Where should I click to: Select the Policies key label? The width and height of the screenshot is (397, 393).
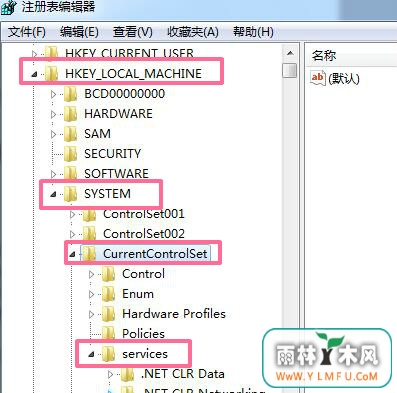click(143, 334)
